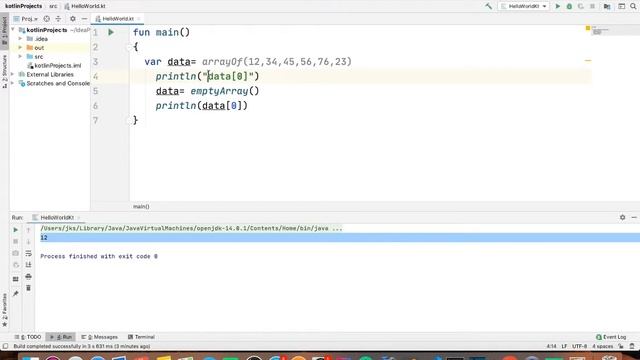This screenshot has height=360, width=640.
Task: Collapse the kotlinProjects root node
Action: tap(13, 30)
